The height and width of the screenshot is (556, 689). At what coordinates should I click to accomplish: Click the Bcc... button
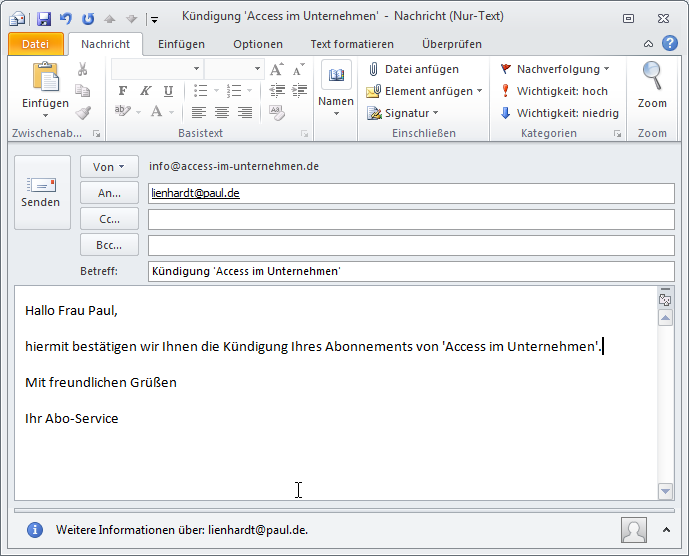pyautogui.click(x=109, y=245)
